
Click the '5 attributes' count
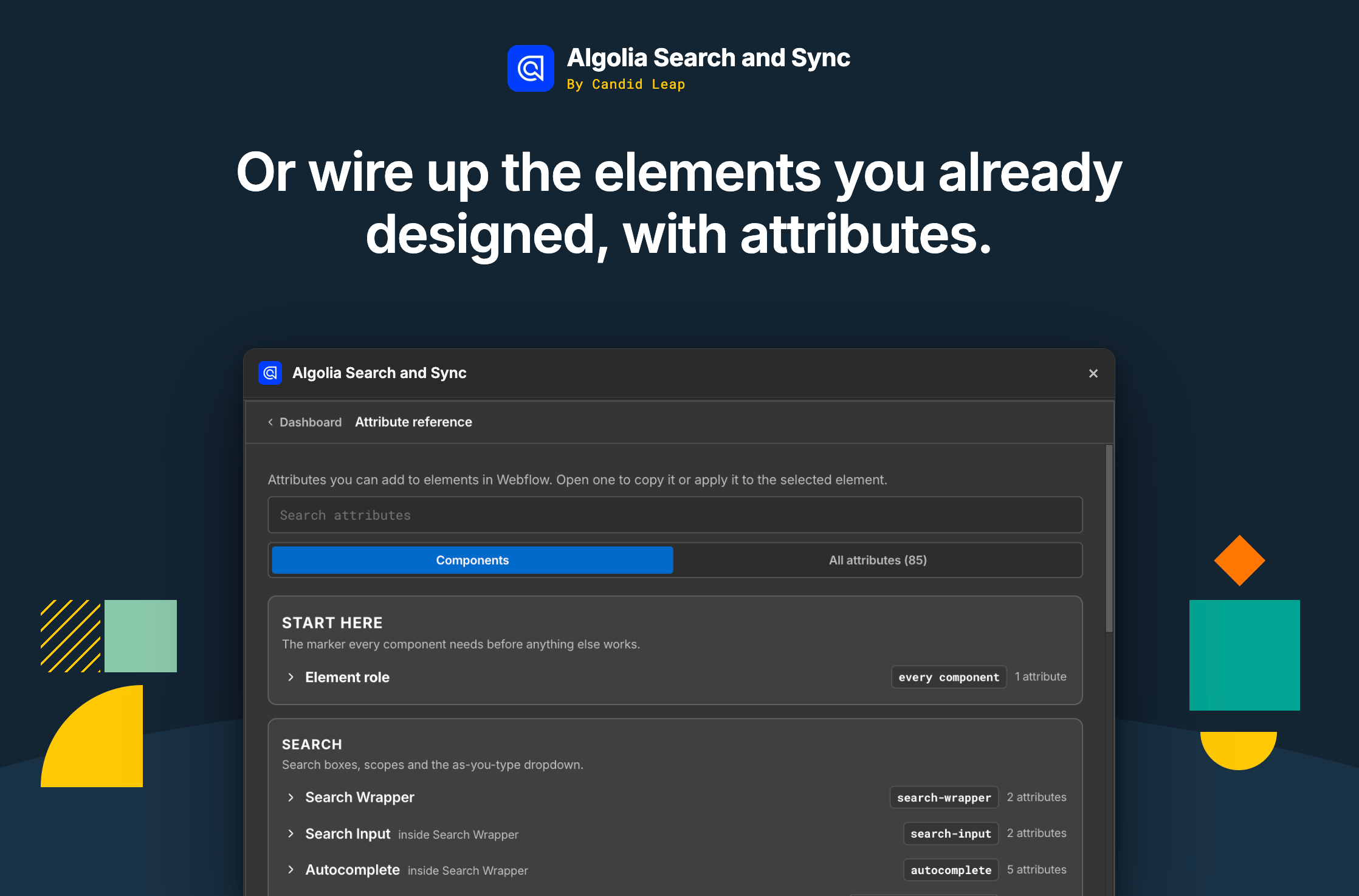[1036, 869]
